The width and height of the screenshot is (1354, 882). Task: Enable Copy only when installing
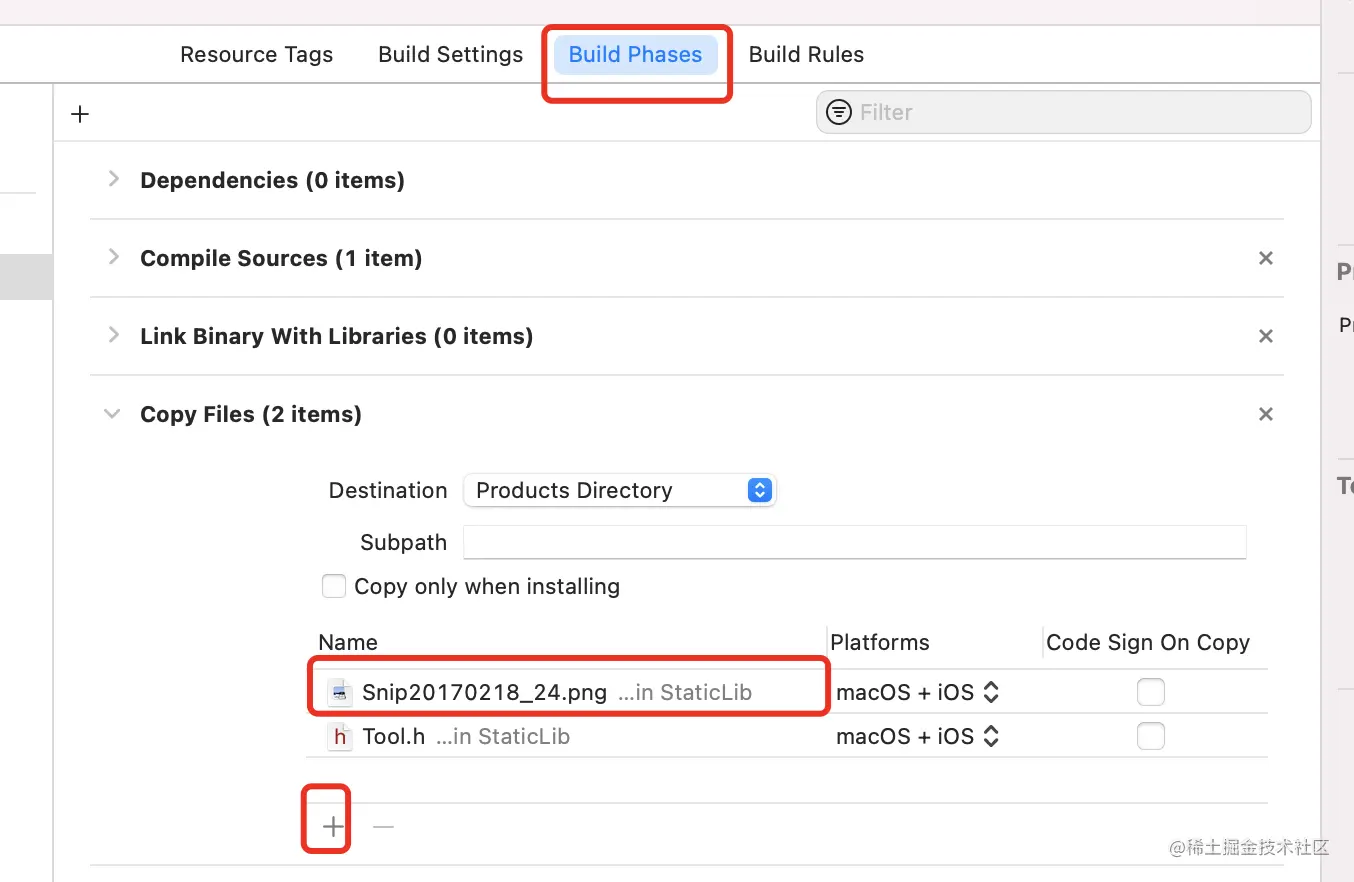click(x=334, y=586)
